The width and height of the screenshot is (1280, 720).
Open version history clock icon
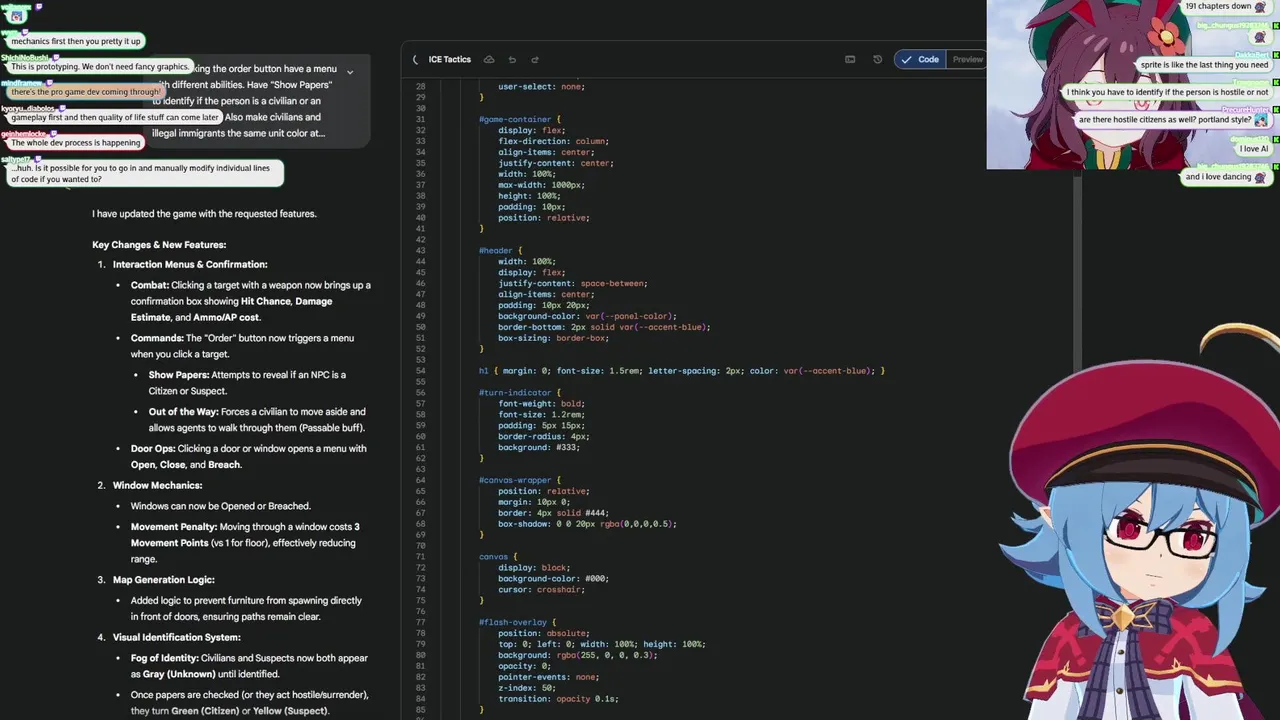click(878, 60)
